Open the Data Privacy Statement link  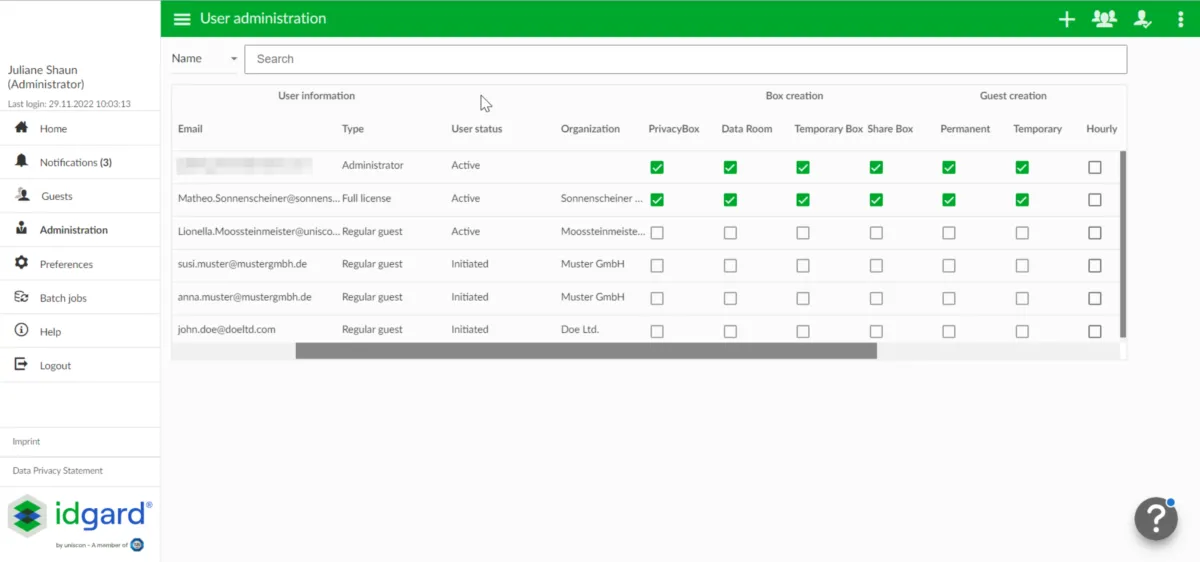coord(58,470)
